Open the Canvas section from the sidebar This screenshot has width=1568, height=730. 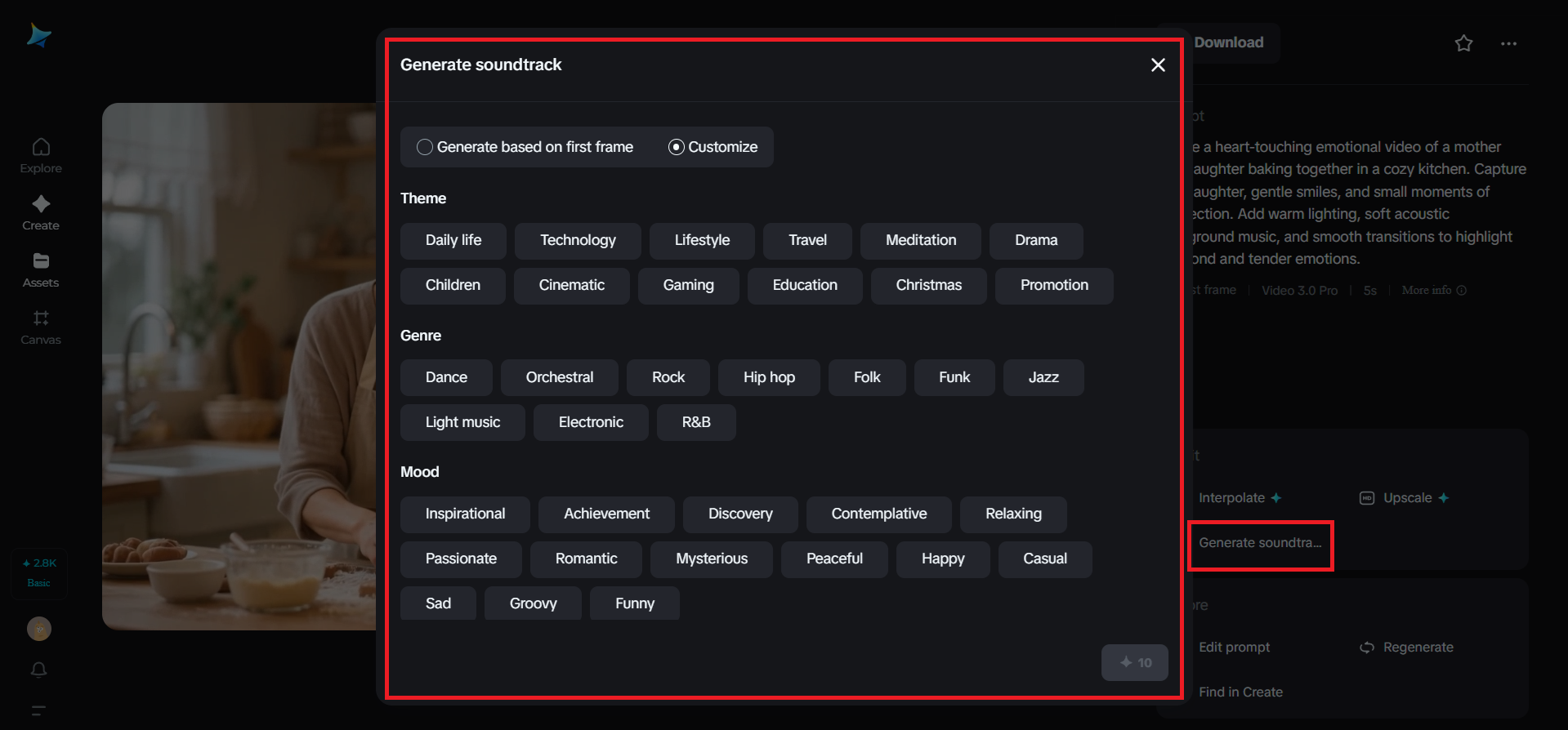point(40,327)
